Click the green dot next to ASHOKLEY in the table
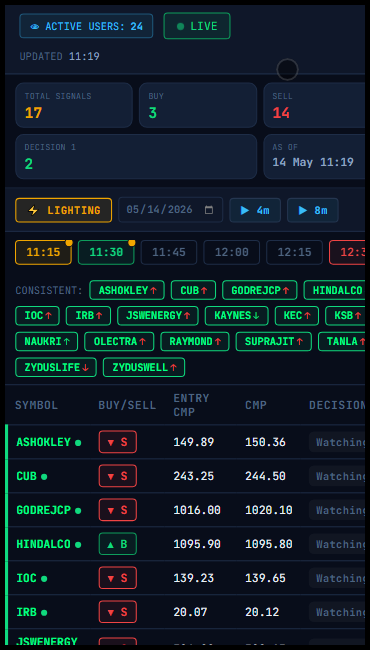370x650 pixels. coord(78,443)
